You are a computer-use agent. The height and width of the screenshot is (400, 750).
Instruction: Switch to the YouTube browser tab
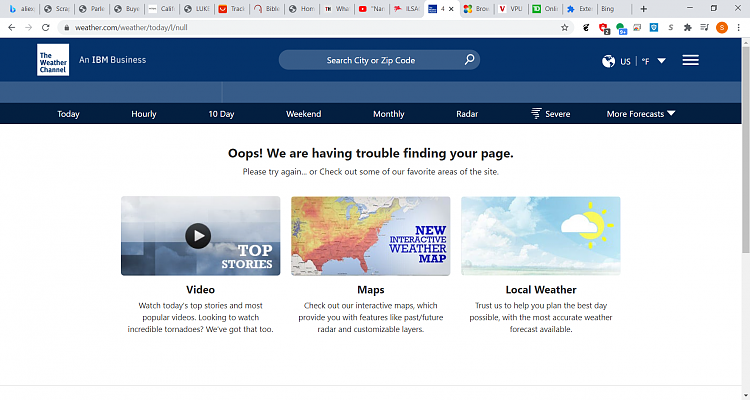[x=373, y=9]
